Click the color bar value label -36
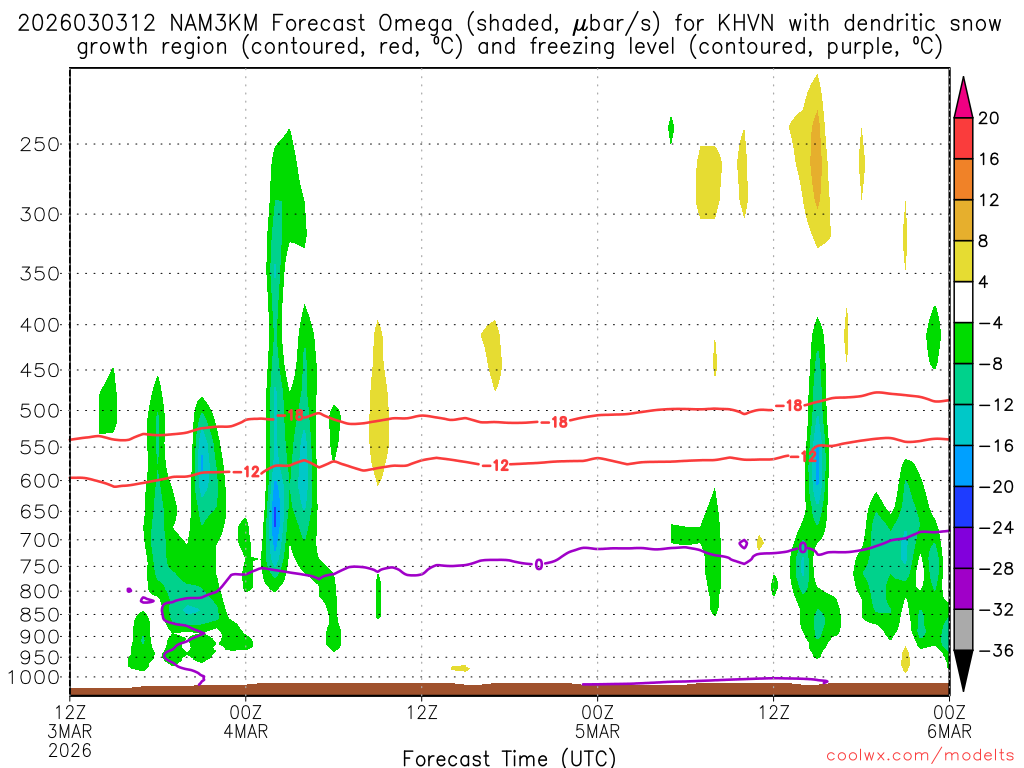 (996, 650)
